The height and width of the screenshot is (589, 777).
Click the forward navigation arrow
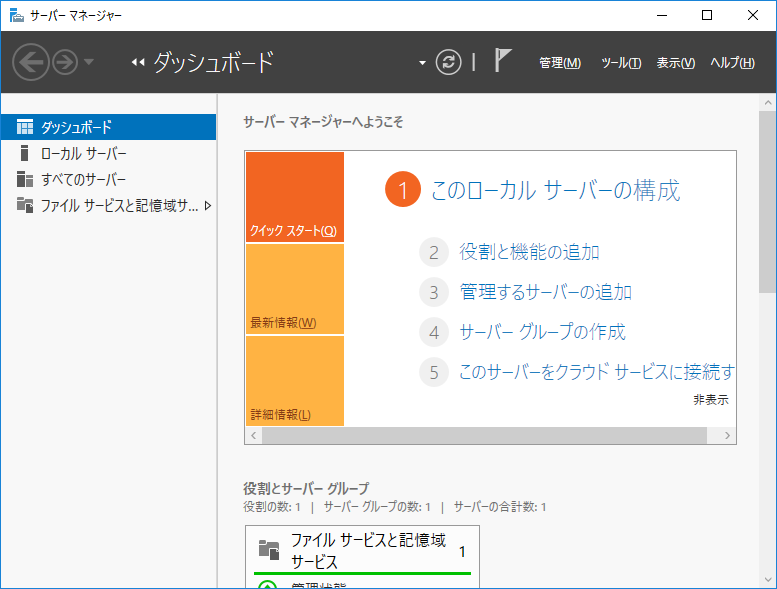(x=65, y=62)
